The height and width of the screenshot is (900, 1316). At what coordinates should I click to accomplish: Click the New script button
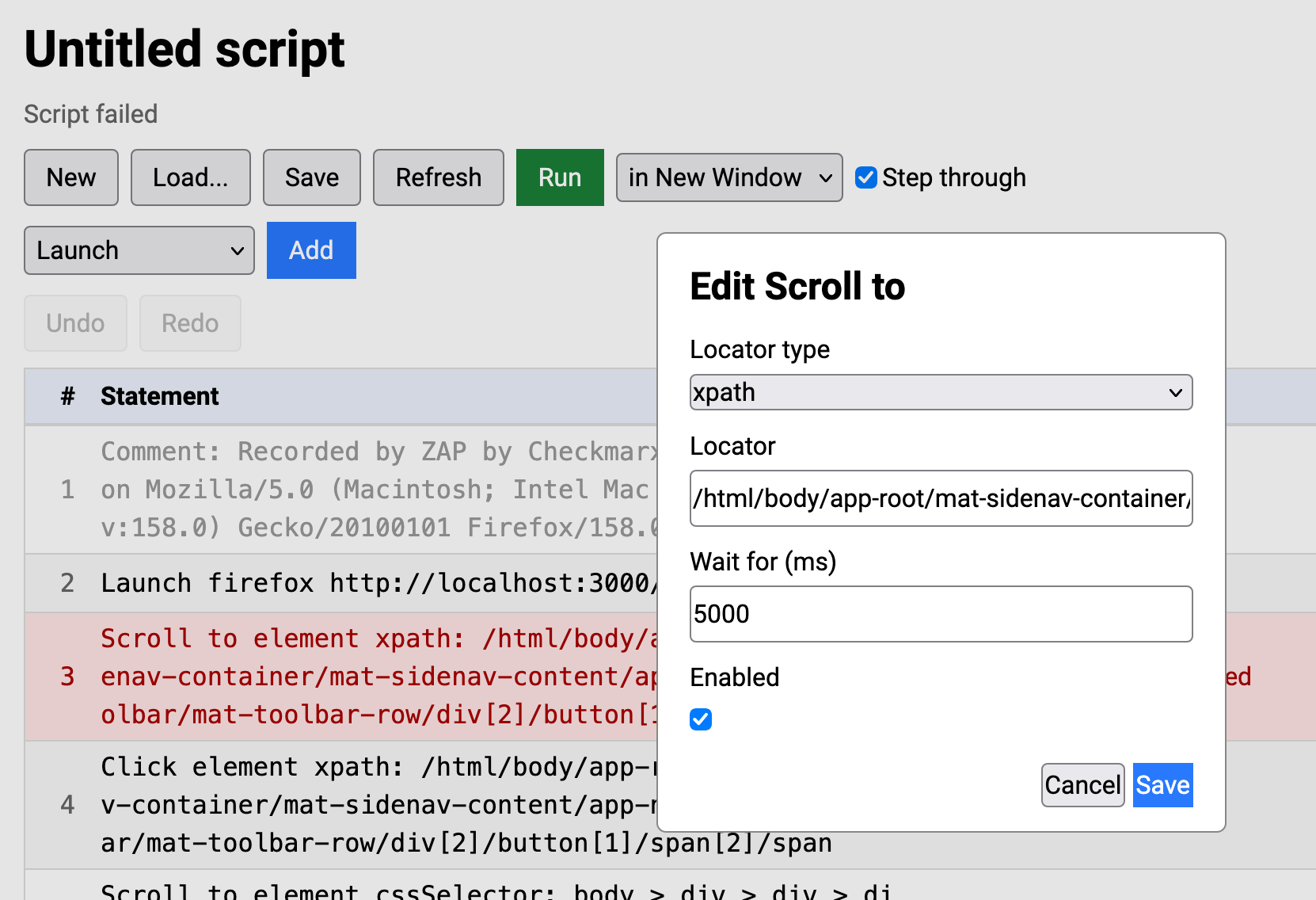pyautogui.click(x=71, y=177)
